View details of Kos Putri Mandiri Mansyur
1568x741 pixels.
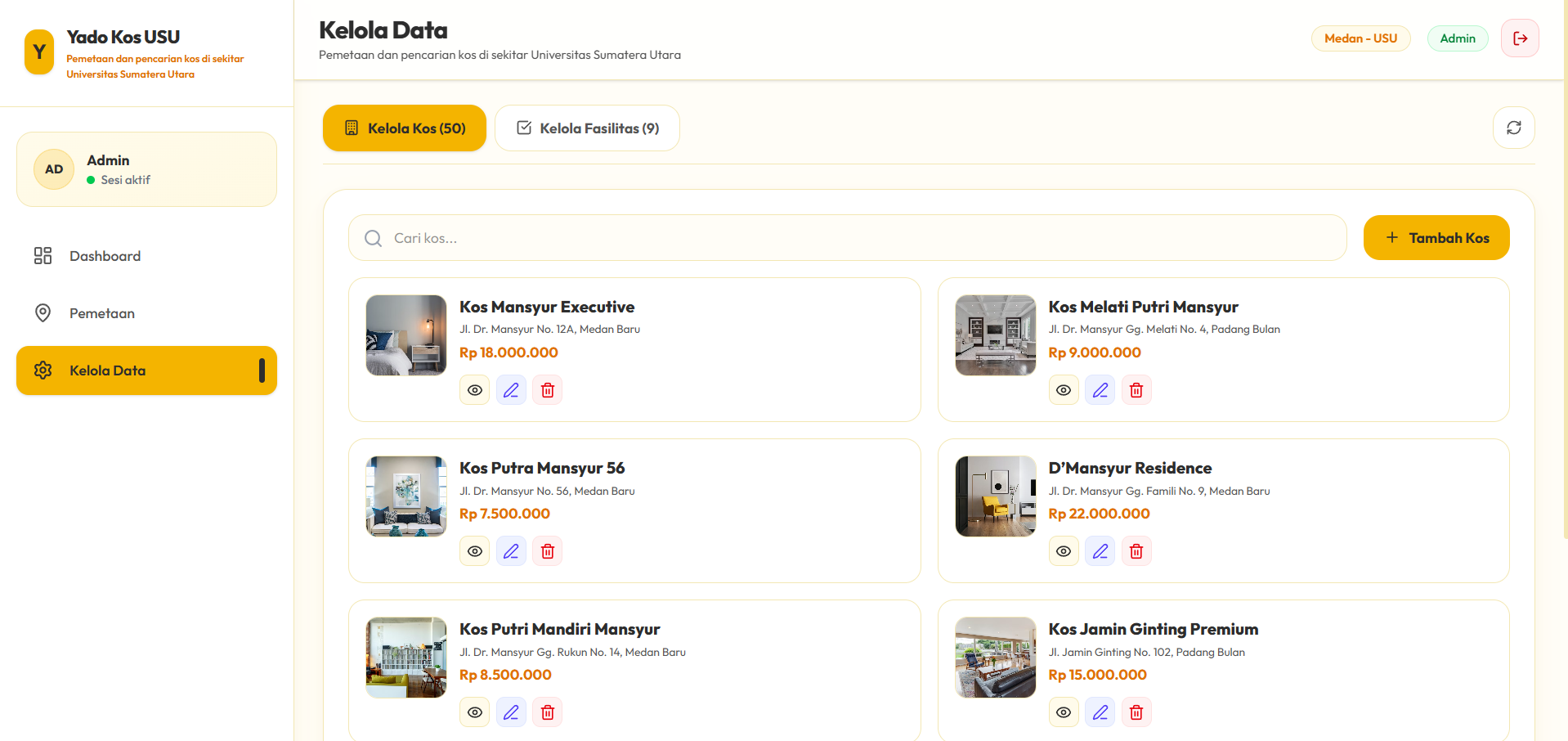tap(475, 712)
